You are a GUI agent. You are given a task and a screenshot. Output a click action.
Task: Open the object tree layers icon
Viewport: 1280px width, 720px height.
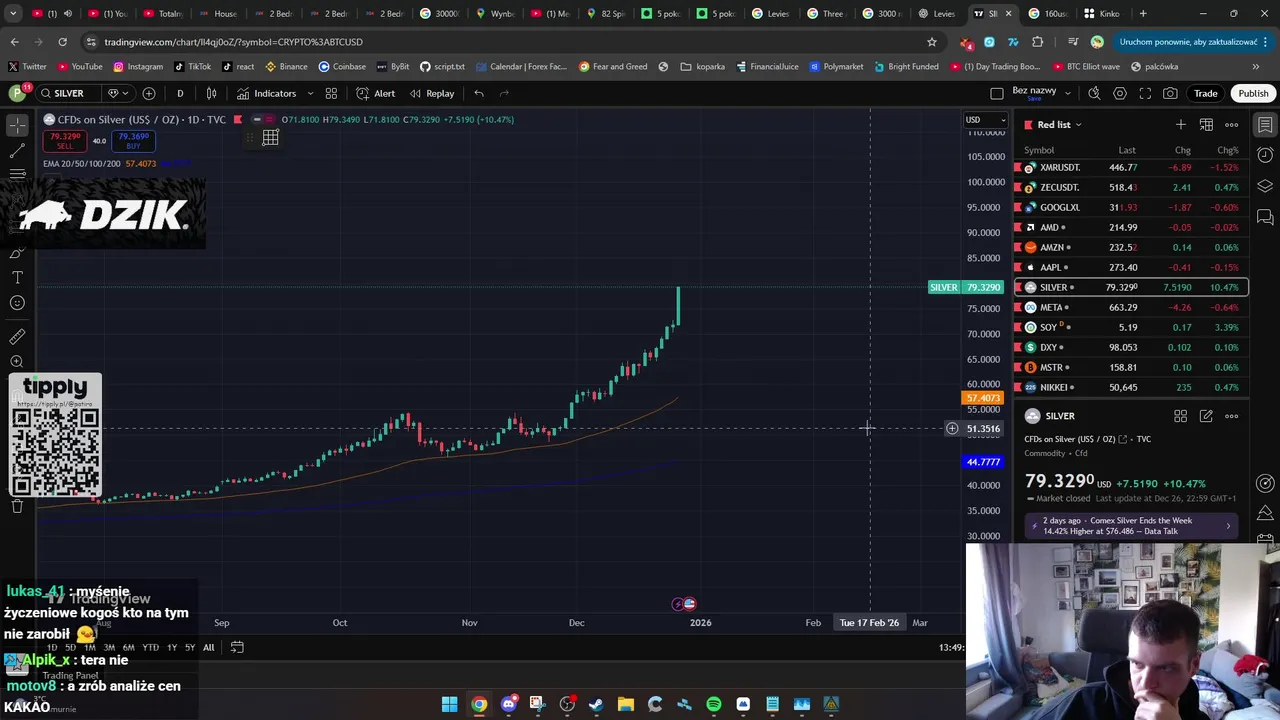click(x=1265, y=186)
